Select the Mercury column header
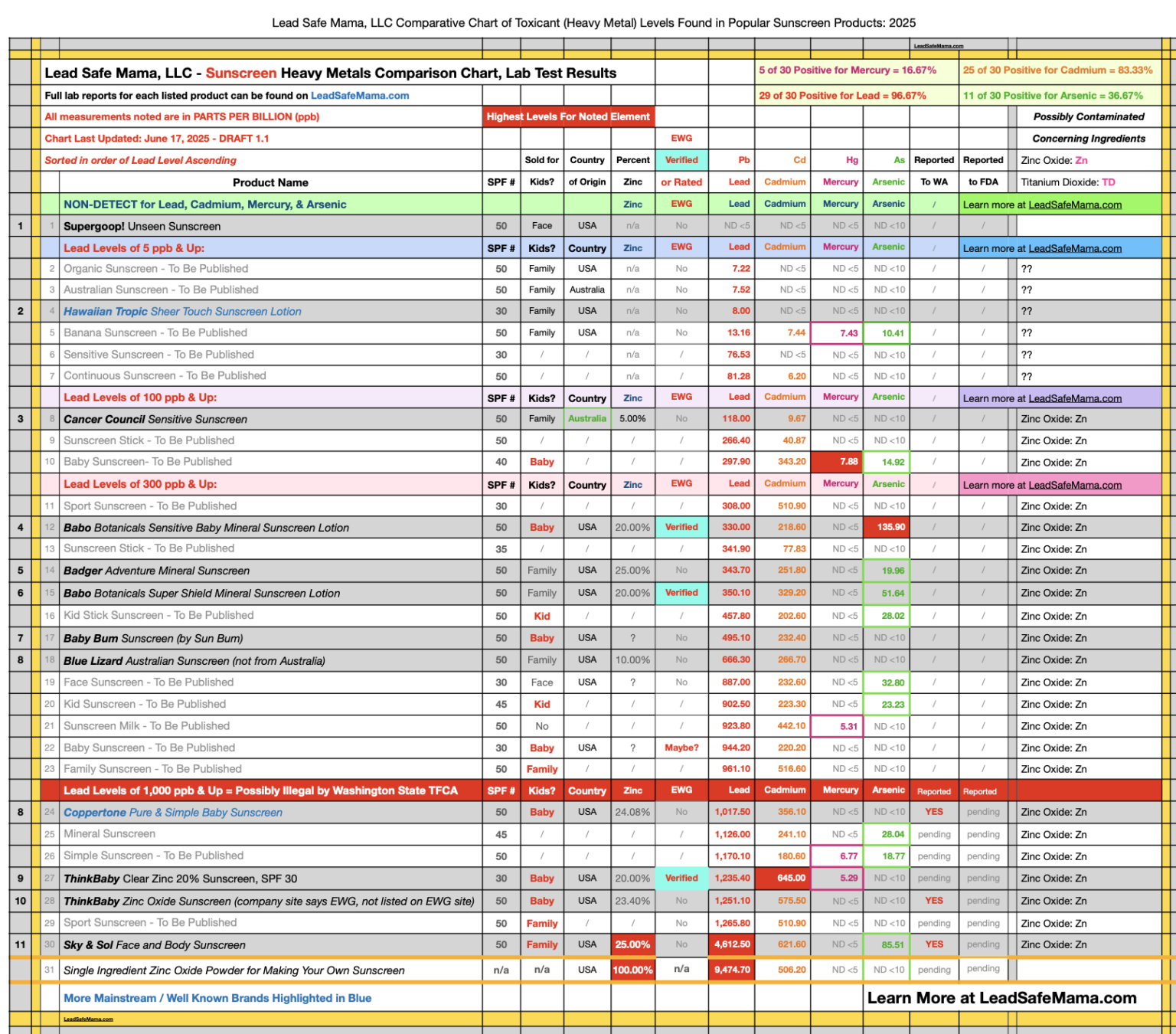This screenshot has width=1176, height=1034. pyautogui.click(x=839, y=182)
